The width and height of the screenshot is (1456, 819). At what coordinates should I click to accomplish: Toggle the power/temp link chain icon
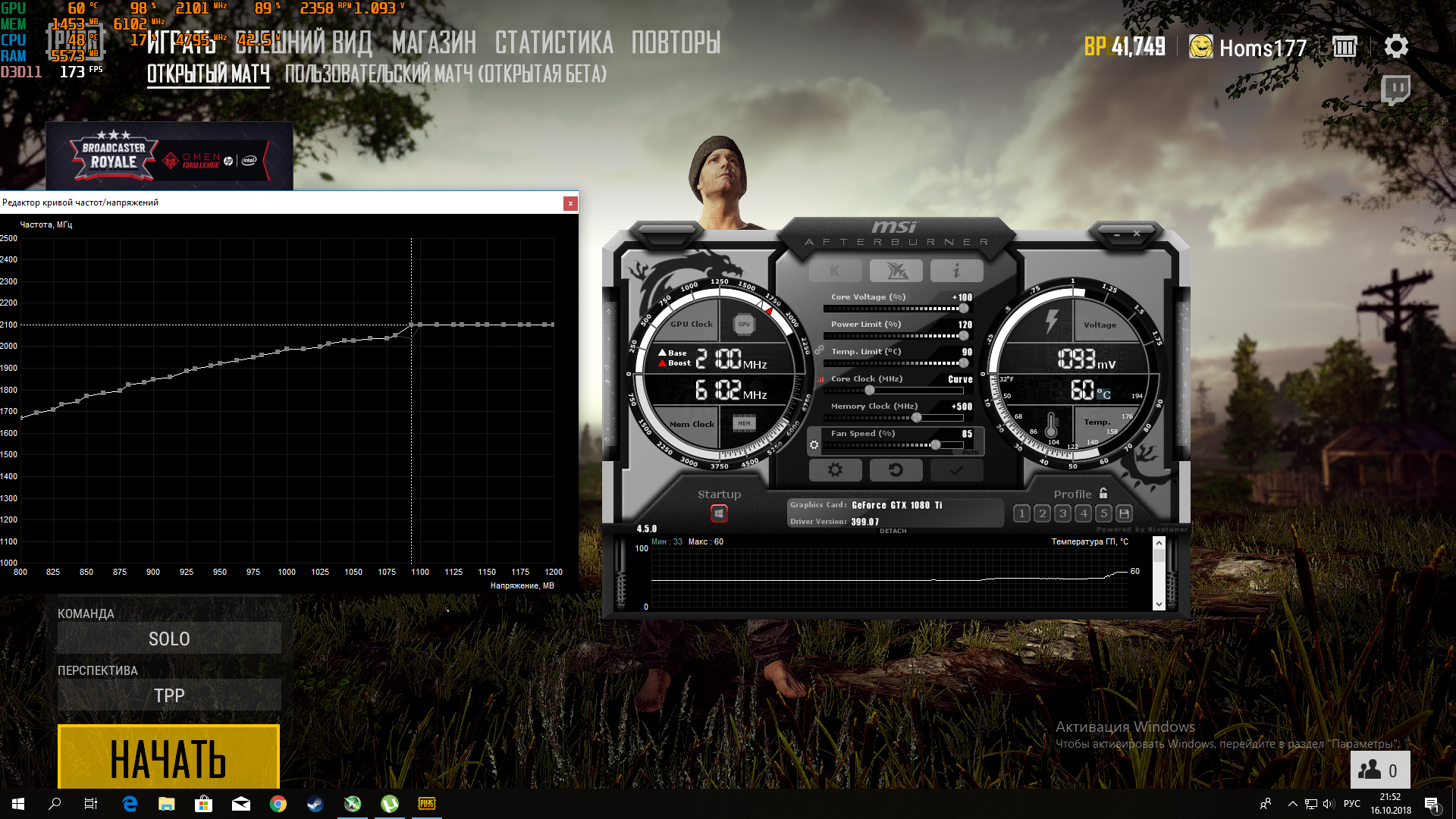(x=819, y=350)
